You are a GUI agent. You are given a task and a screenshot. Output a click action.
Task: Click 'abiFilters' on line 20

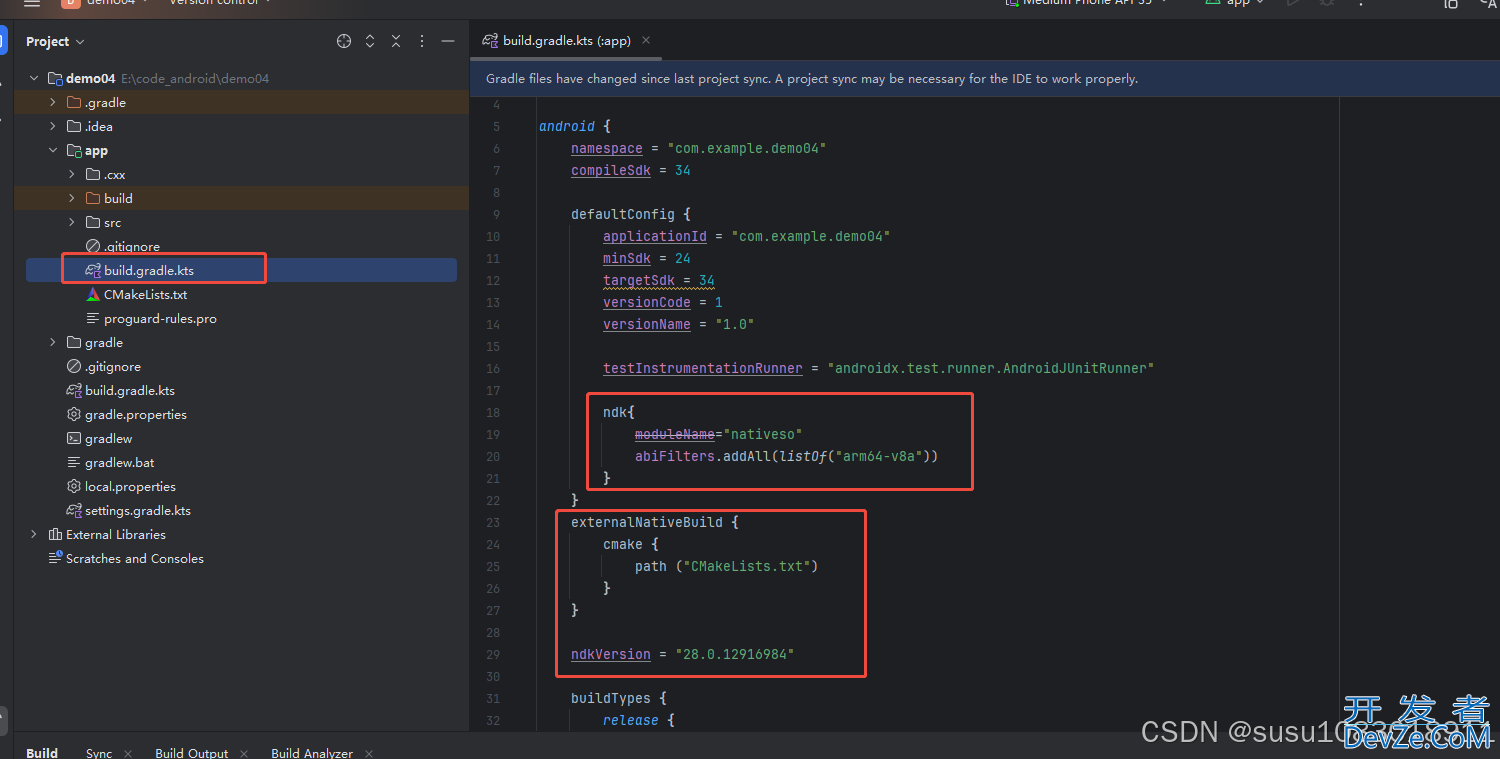click(675, 457)
